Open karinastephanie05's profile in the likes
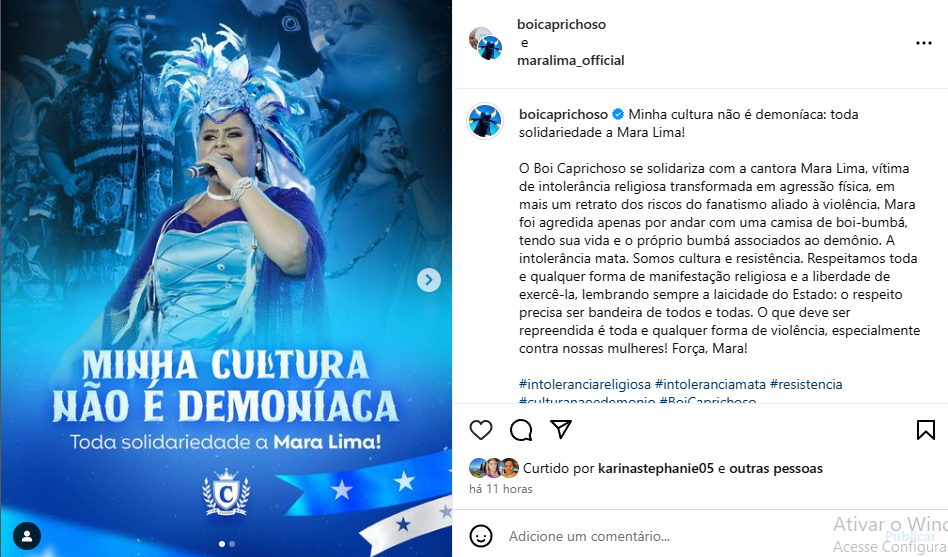Viewport: 948px width, 557px height. pos(656,468)
